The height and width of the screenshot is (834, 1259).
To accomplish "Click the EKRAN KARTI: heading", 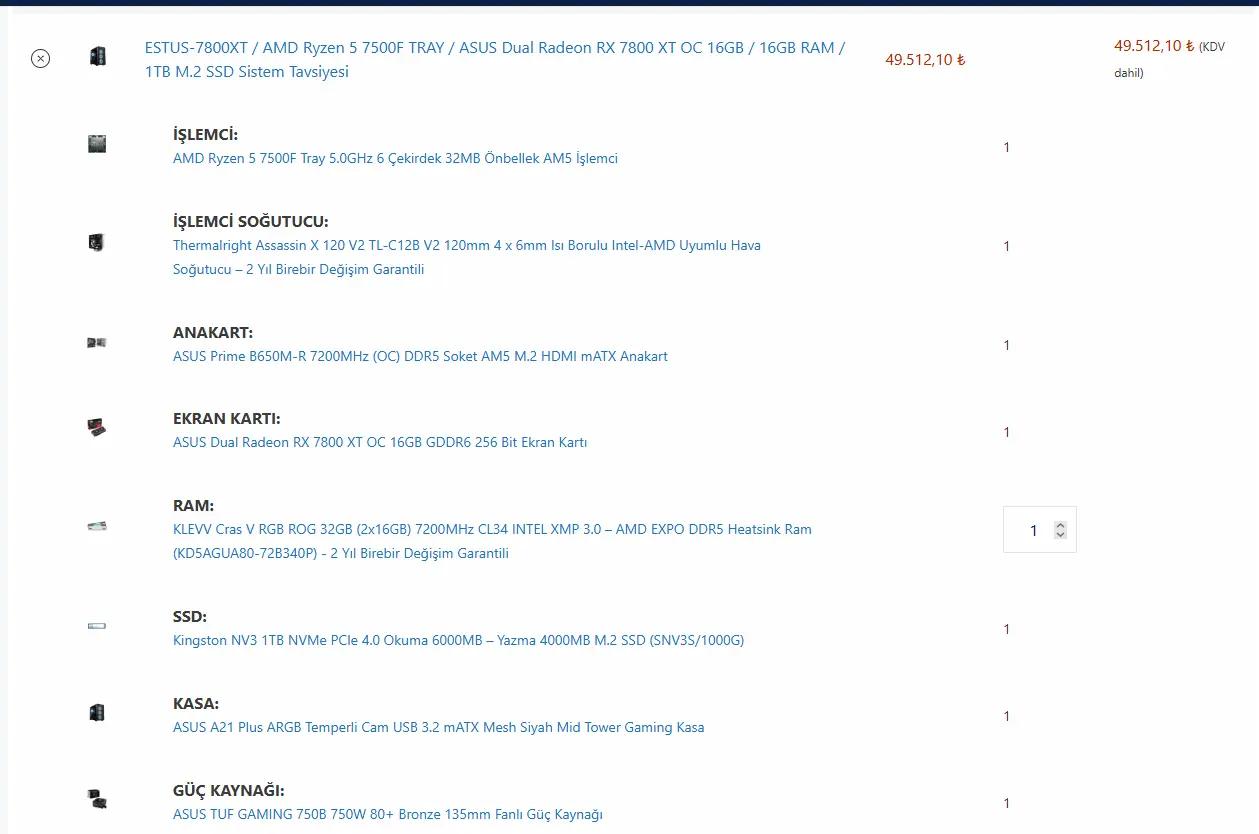I will [x=227, y=419].
